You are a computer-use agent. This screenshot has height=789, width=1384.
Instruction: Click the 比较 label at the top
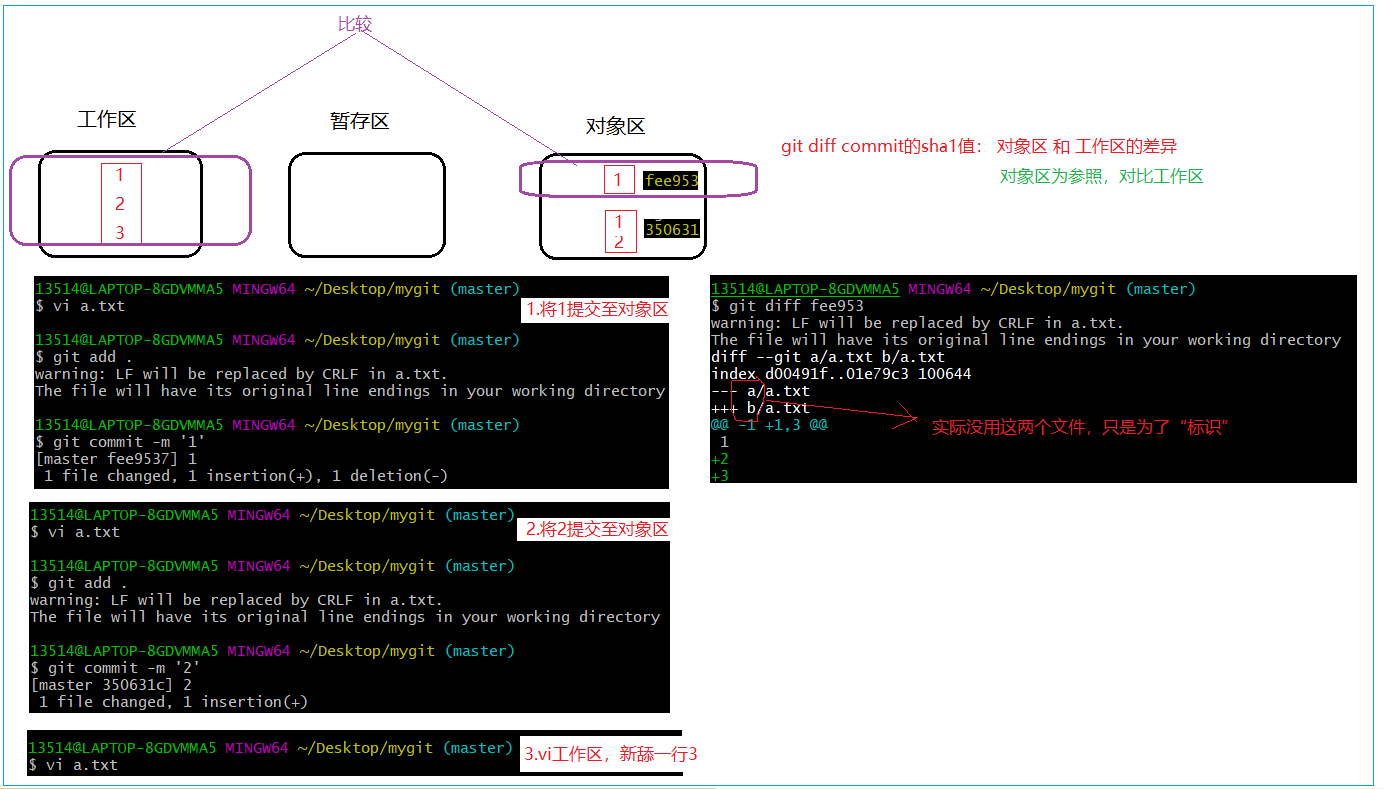[355, 24]
